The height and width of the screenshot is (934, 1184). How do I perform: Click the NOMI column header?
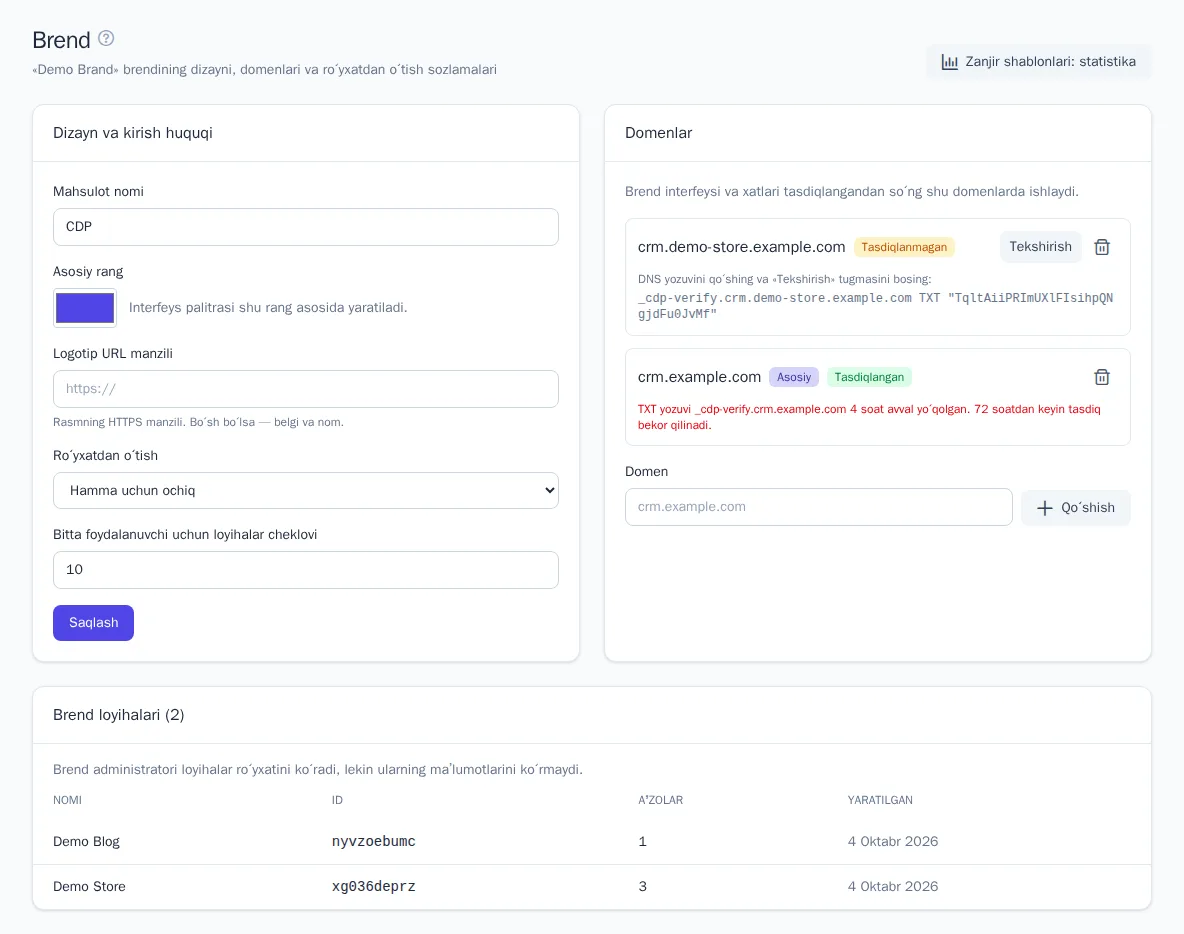67,800
